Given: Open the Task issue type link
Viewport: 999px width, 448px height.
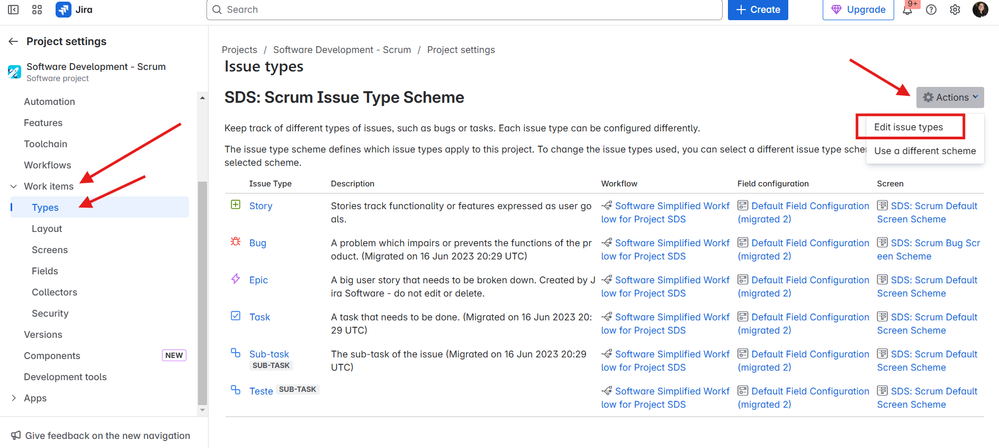Looking at the screenshot, I should point(260,317).
